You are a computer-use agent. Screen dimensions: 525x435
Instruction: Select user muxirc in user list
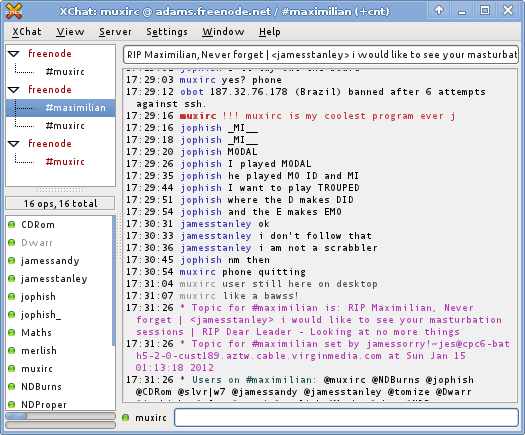pyautogui.click(x=37, y=369)
